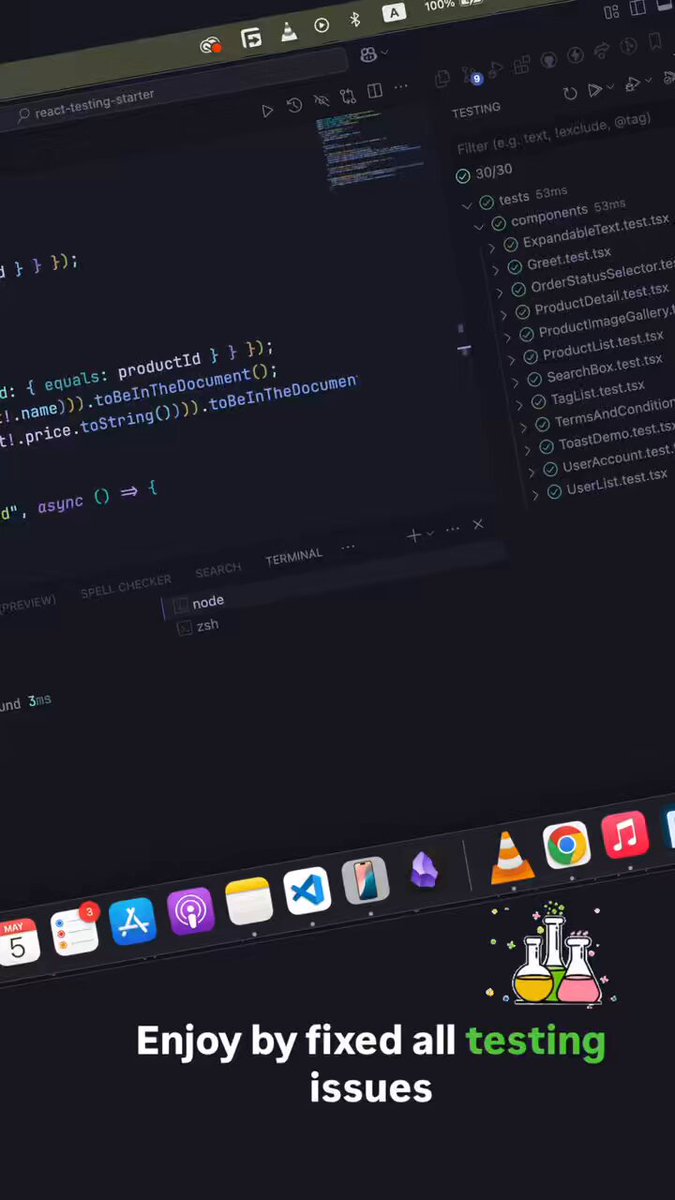Screen dimensions: 675x1200
Task: Click the Bluetooth icon in the menu bar
Action: click(x=354, y=19)
